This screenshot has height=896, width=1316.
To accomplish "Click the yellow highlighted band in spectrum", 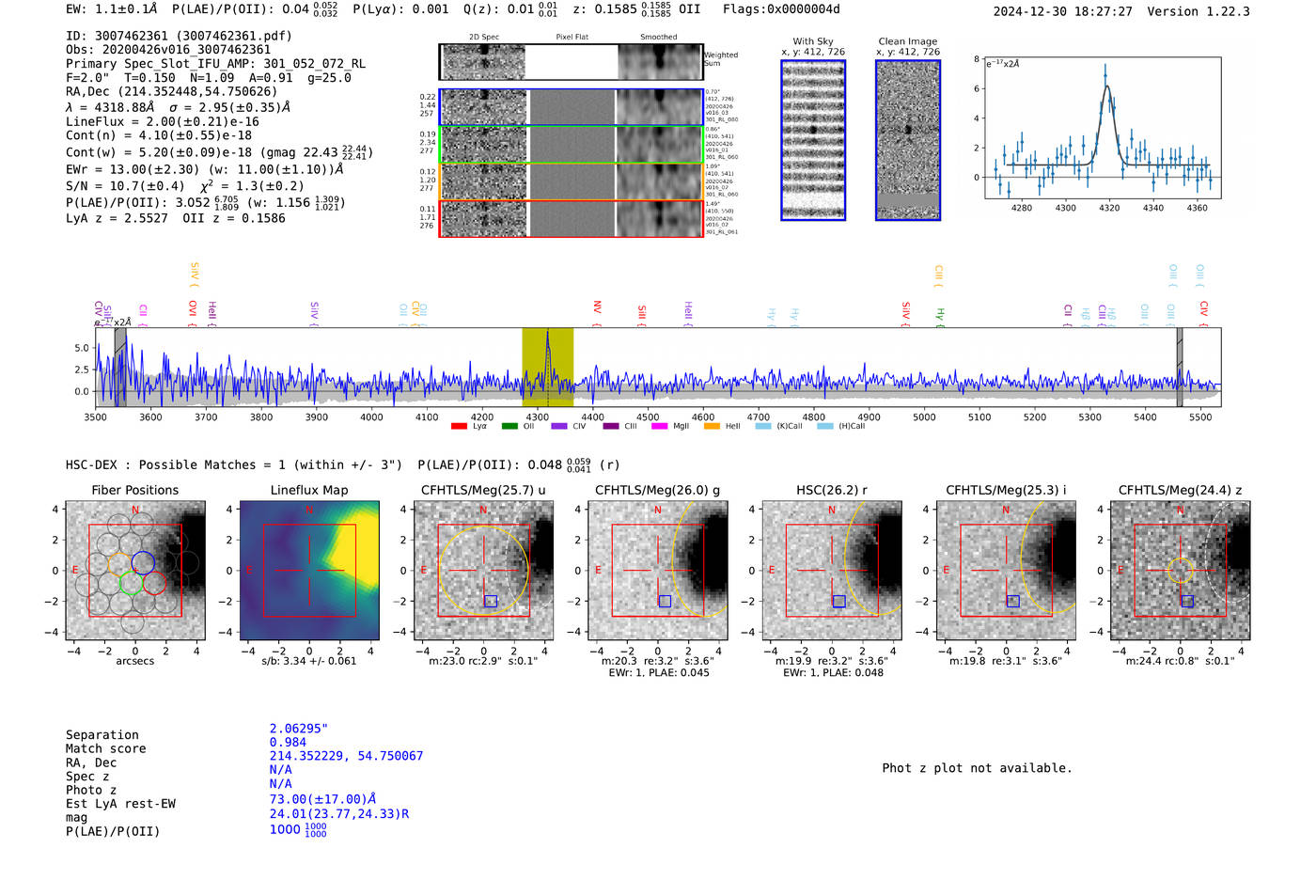I will tap(548, 367).
